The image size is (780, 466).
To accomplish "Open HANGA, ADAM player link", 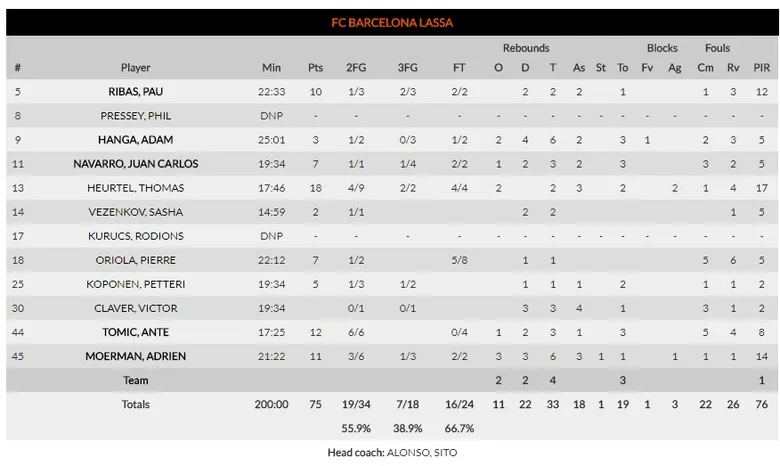I will click(136, 140).
